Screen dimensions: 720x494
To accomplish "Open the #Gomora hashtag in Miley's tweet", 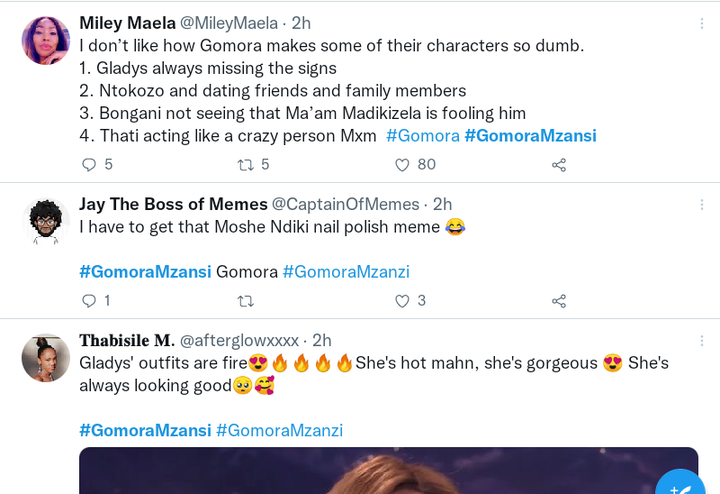I will pos(422,136).
